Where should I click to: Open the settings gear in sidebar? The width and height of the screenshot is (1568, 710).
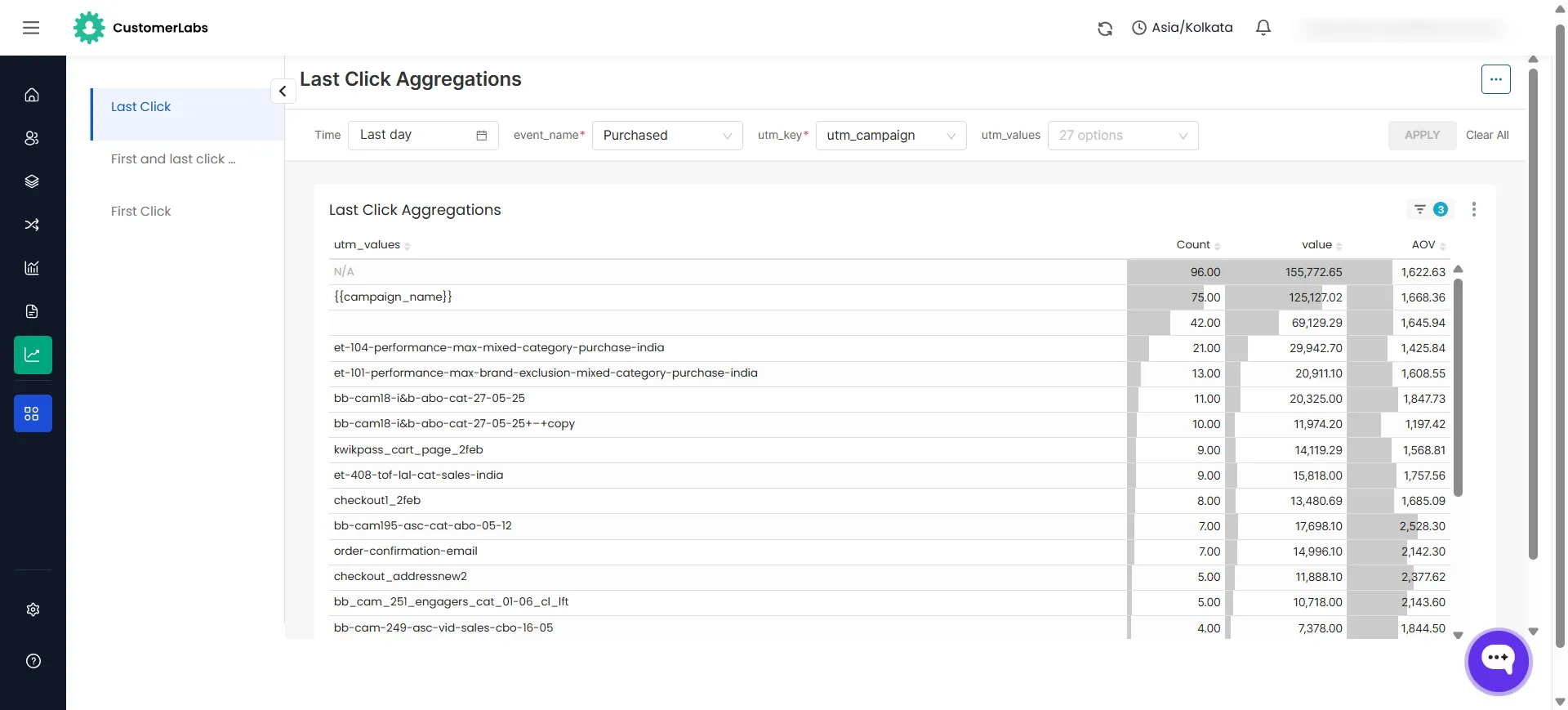(33, 610)
